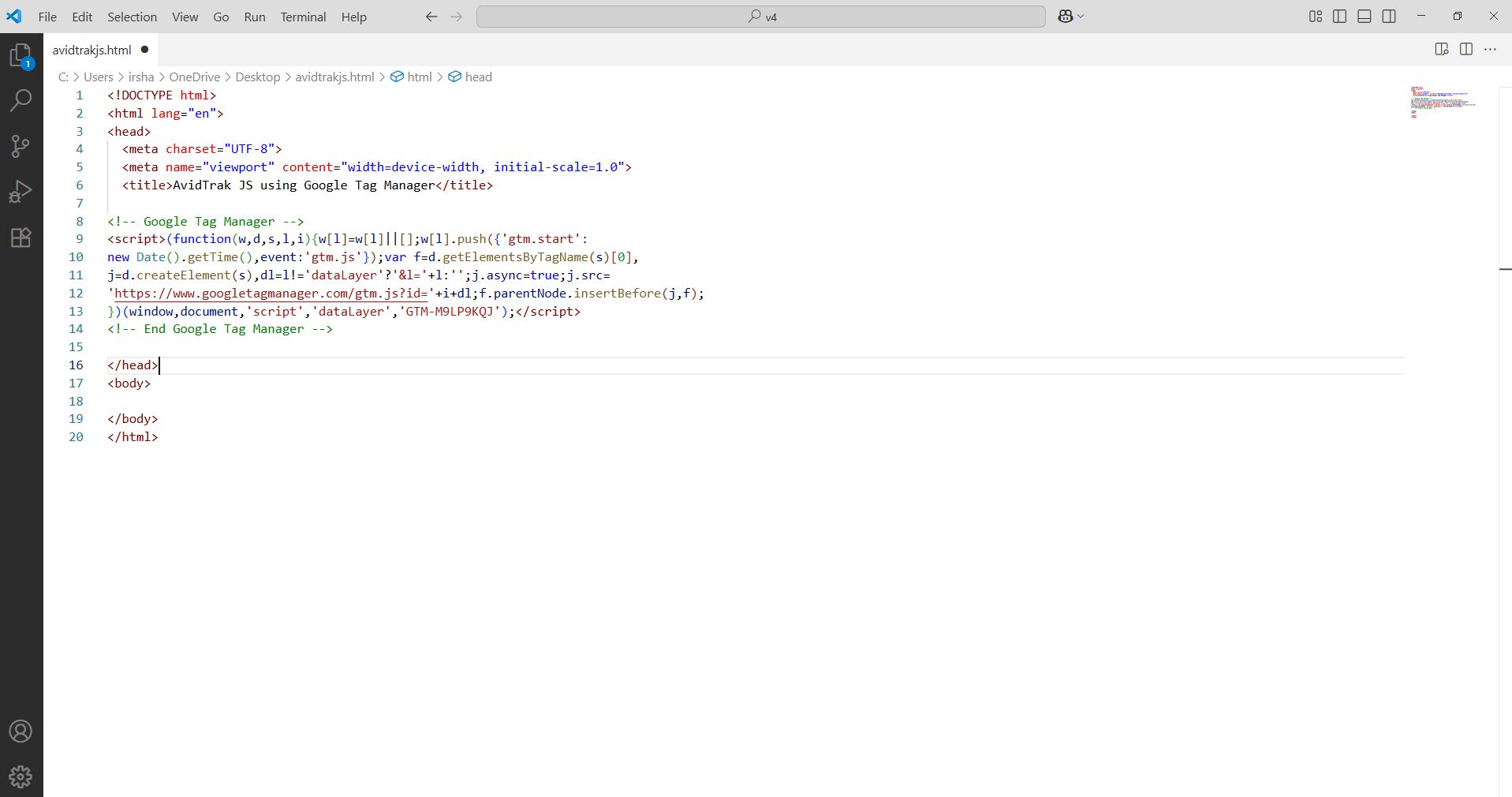Image resolution: width=1512 pixels, height=797 pixels.
Task: Toggle the bottom Panel visibility
Action: click(x=1364, y=16)
